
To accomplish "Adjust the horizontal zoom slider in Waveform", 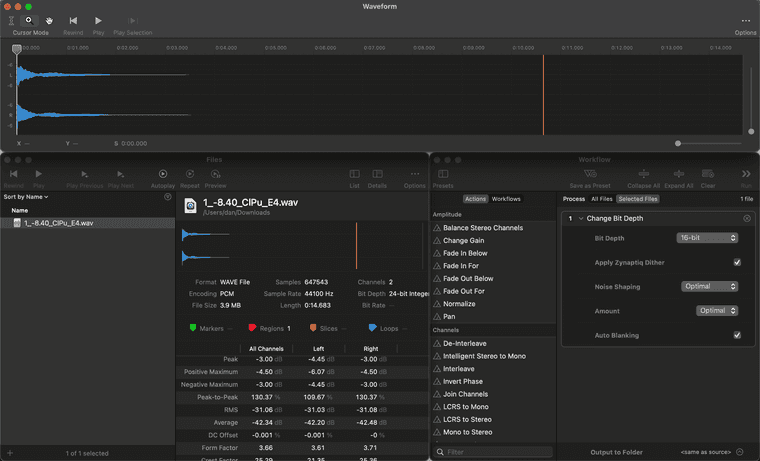I will pos(678,143).
